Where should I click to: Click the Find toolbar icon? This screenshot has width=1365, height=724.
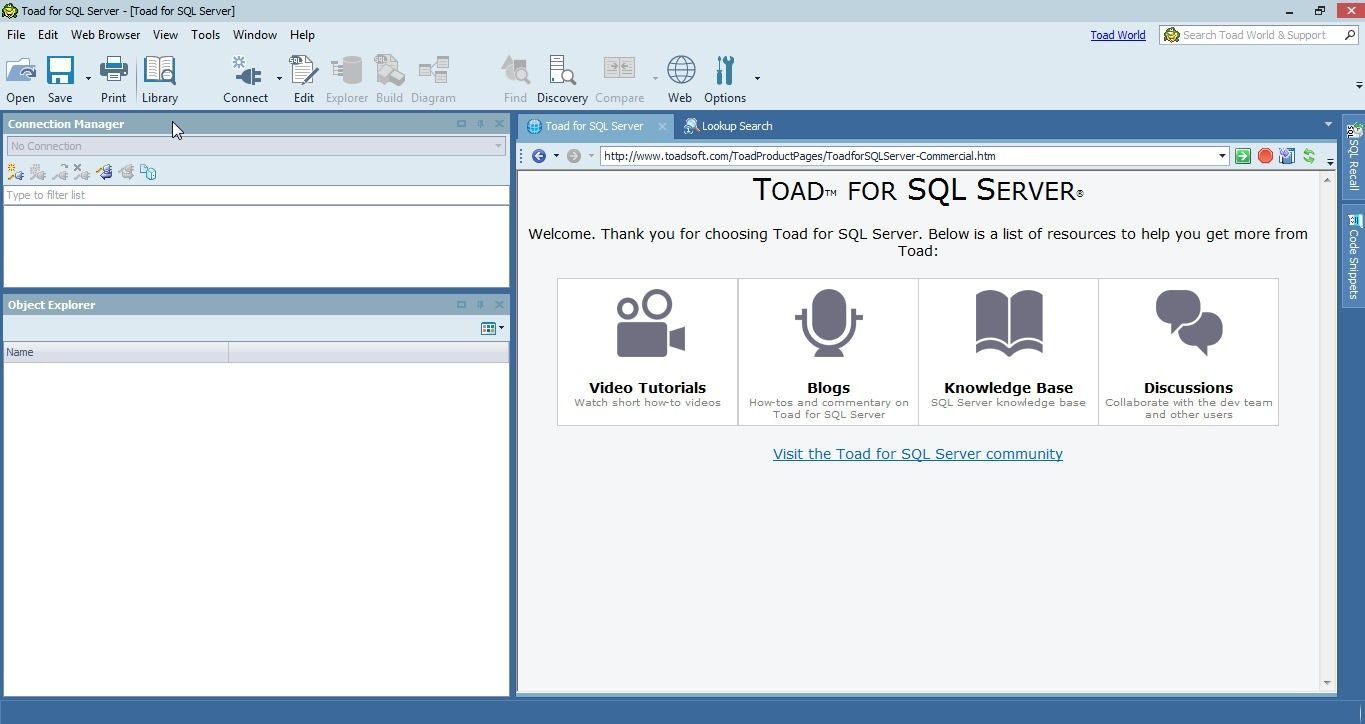coord(515,72)
